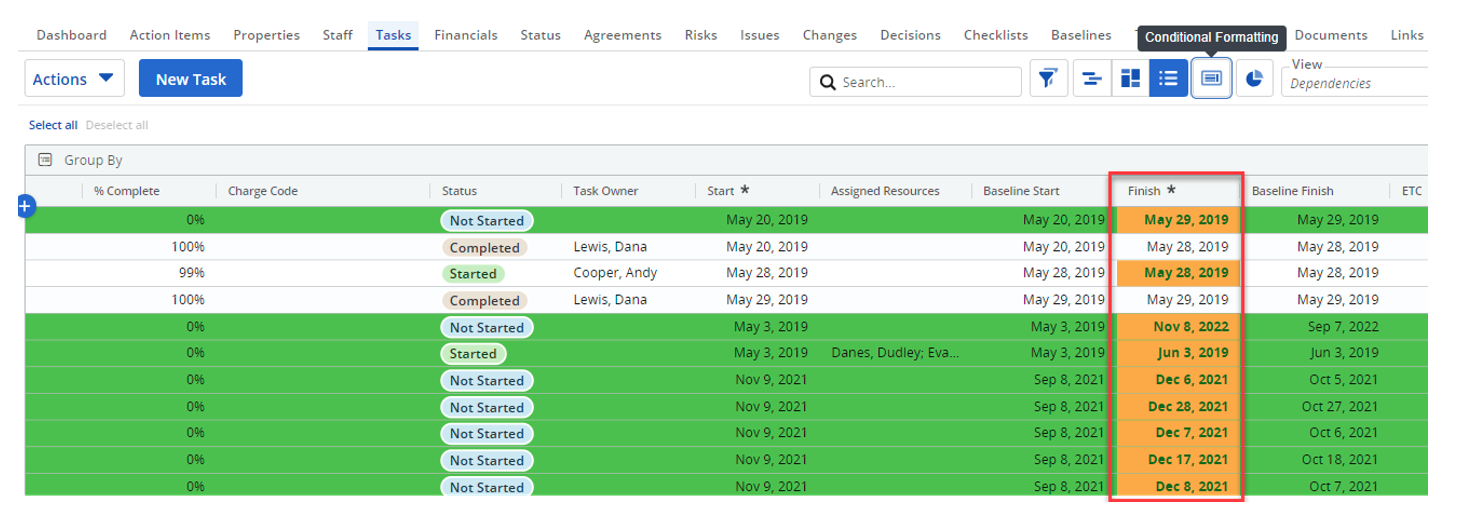Go to the Agreements tab
Viewport: 1480px width, 518px height.
623,35
